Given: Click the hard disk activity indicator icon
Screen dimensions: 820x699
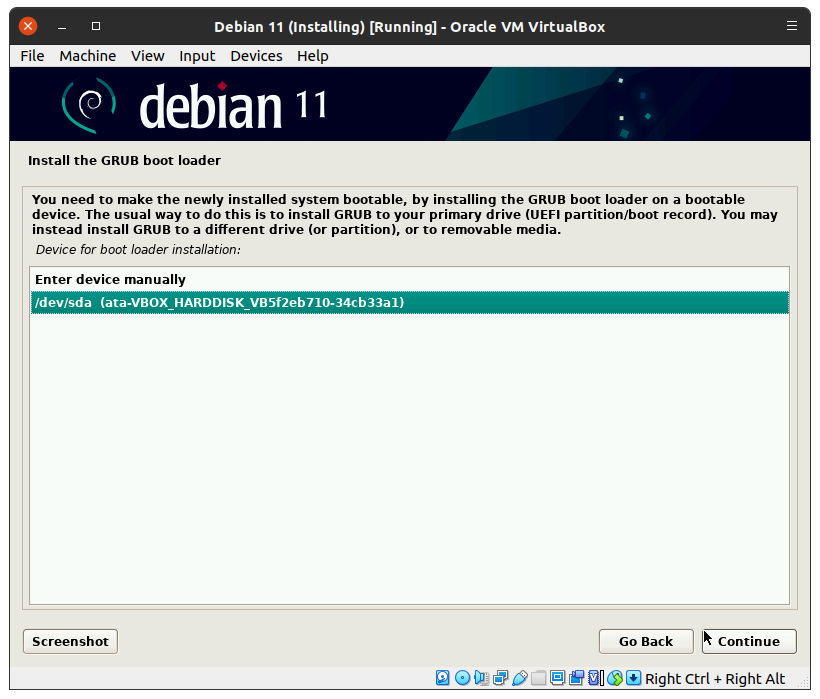Looking at the screenshot, I should click(443, 679).
